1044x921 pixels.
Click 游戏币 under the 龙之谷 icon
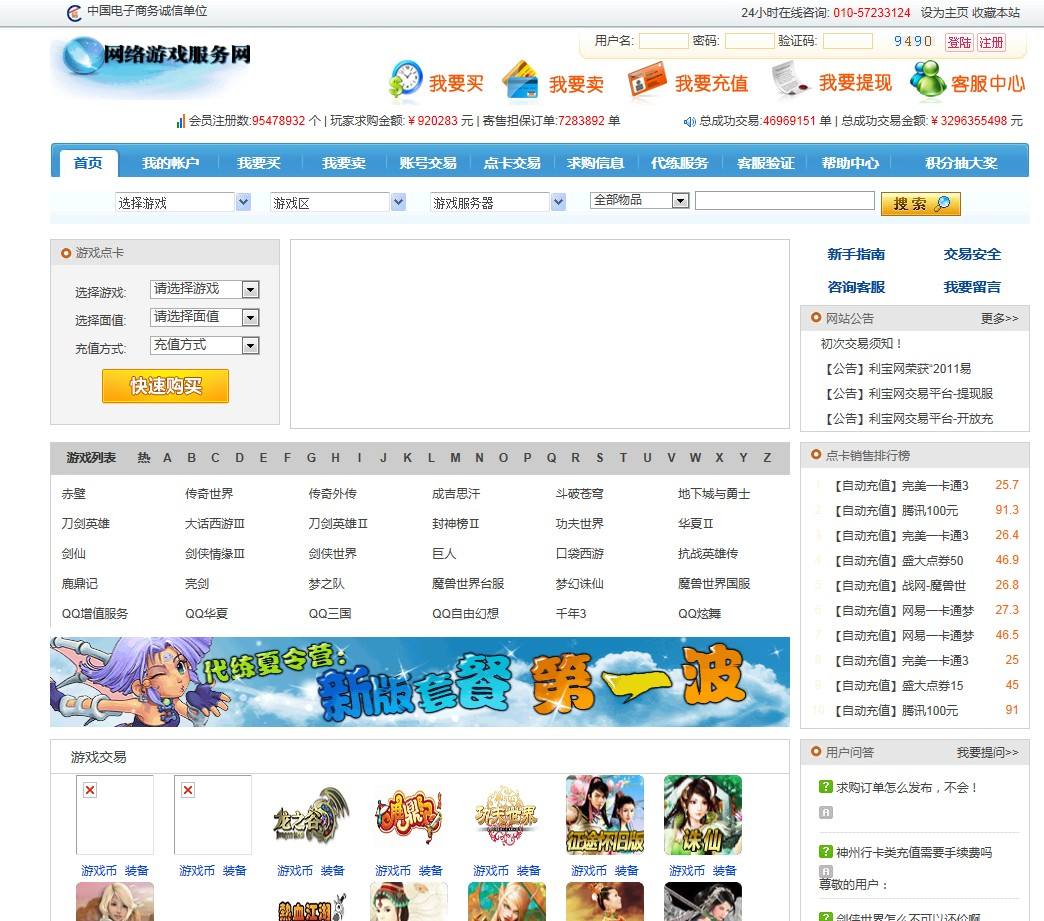pyautogui.click(x=294, y=870)
